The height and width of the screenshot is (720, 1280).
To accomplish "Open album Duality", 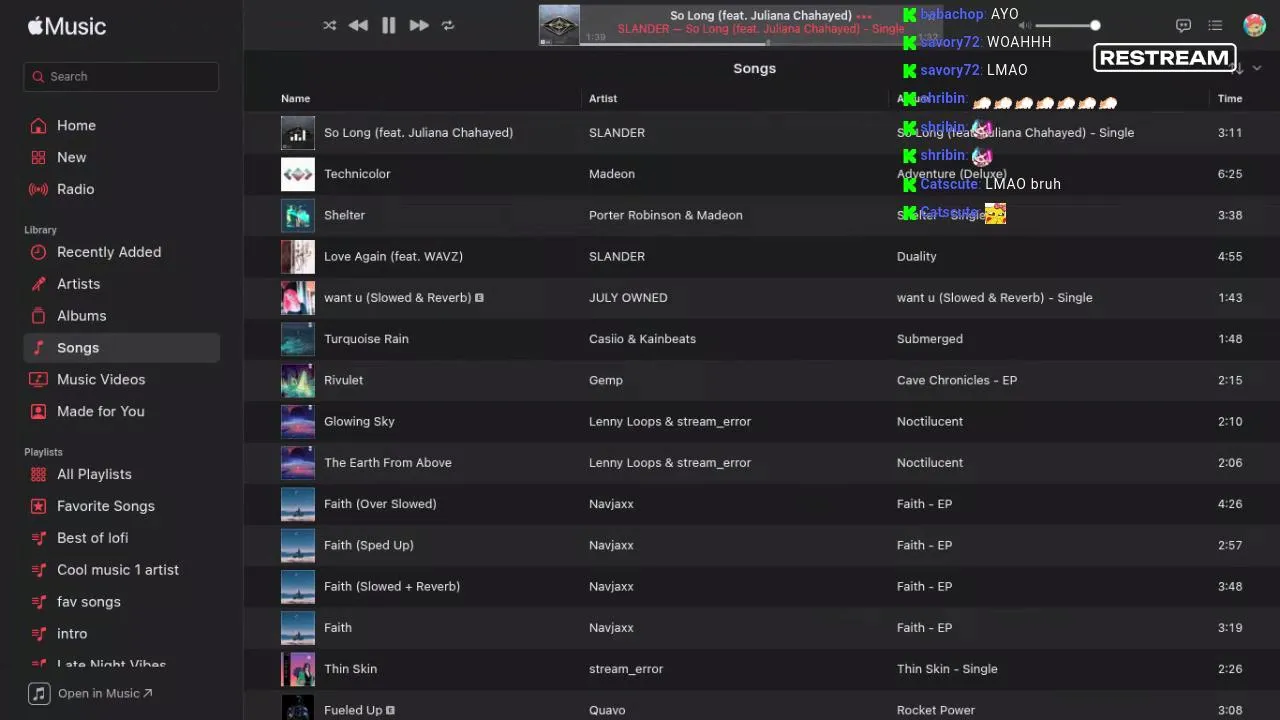I will tap(917, 256).
